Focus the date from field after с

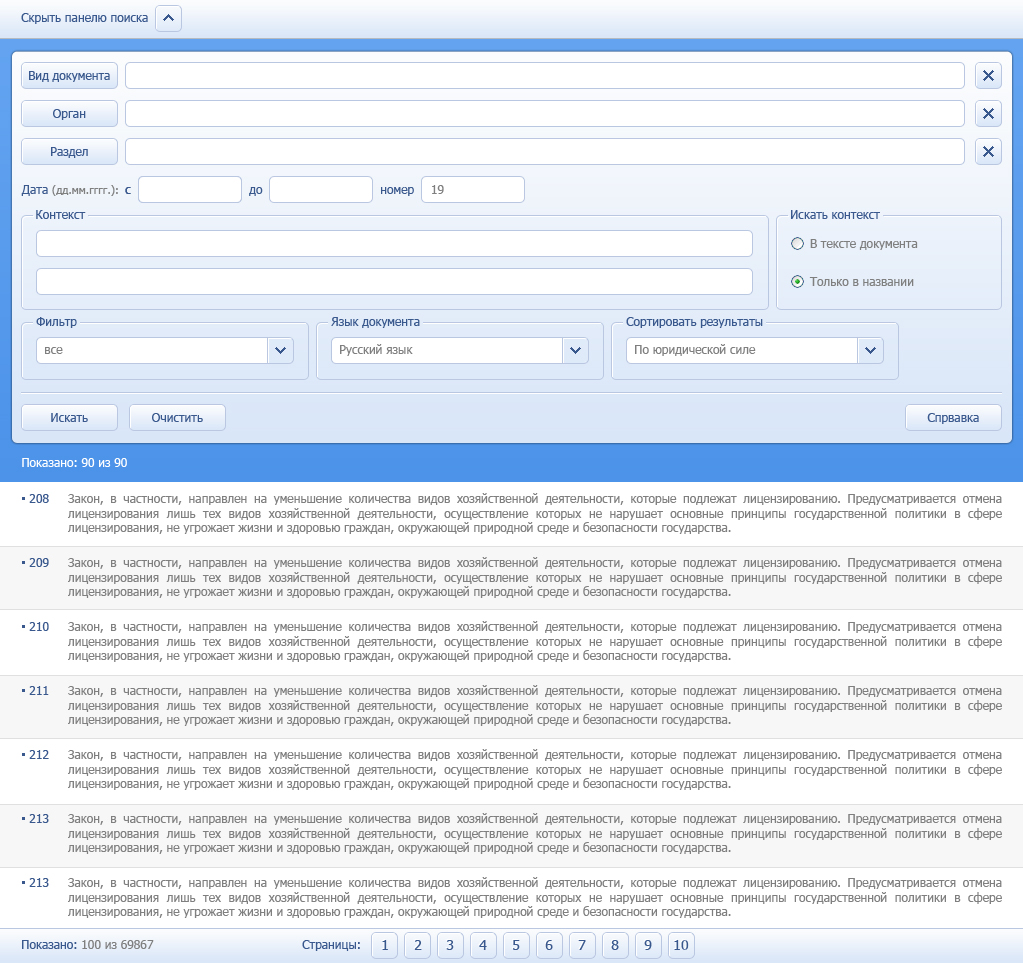pos(190,190)
